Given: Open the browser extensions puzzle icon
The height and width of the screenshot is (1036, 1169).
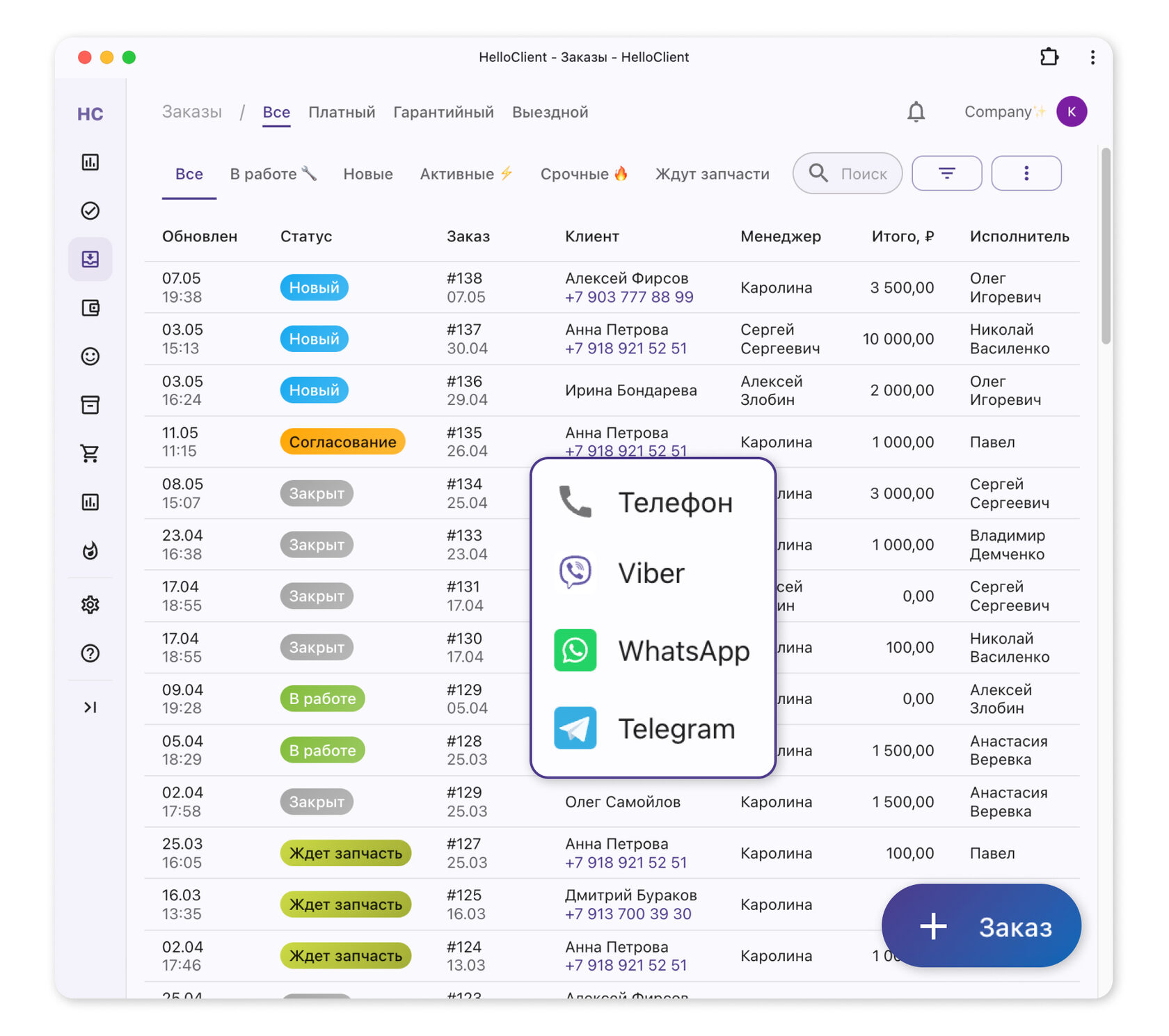Looking at the screenshot, I should pos(1049,57).
